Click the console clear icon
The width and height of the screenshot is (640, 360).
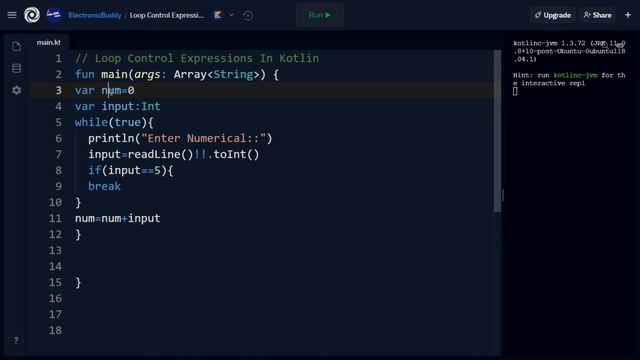tap(620, 44)
